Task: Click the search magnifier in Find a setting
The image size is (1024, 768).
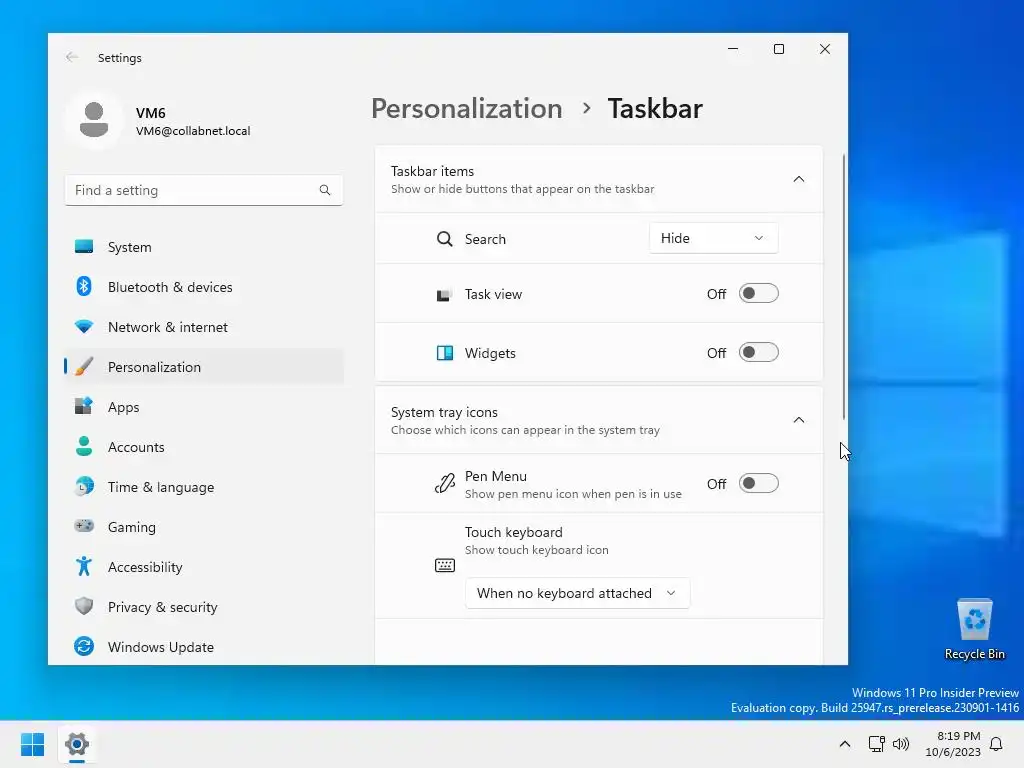Action: 325,190
